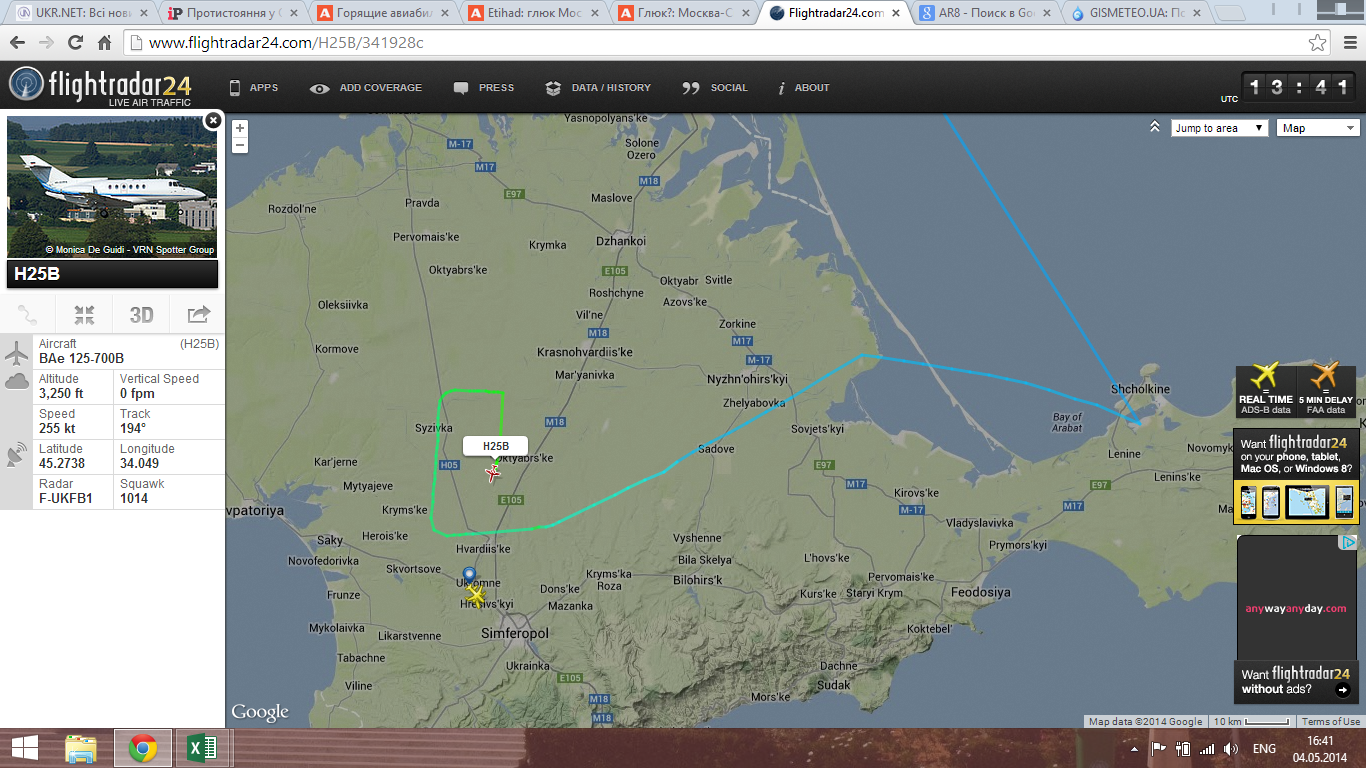Bookmark page with the star icon
The image size is (1366, 768).
click(1318, 43)
